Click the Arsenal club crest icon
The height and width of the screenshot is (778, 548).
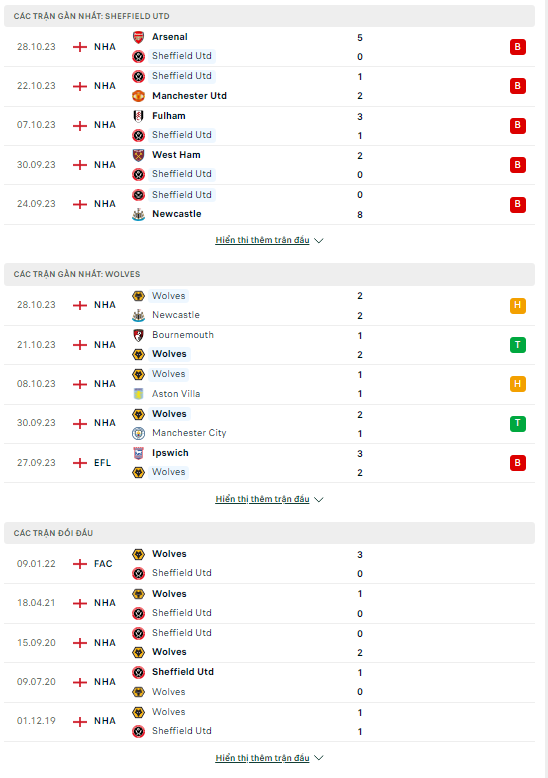coord(138,37)
